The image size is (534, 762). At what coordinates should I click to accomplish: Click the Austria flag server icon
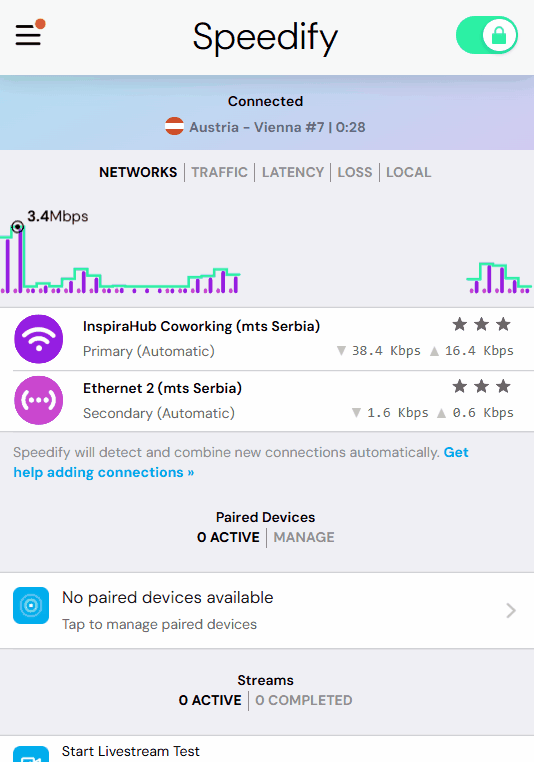click(174, 127)
